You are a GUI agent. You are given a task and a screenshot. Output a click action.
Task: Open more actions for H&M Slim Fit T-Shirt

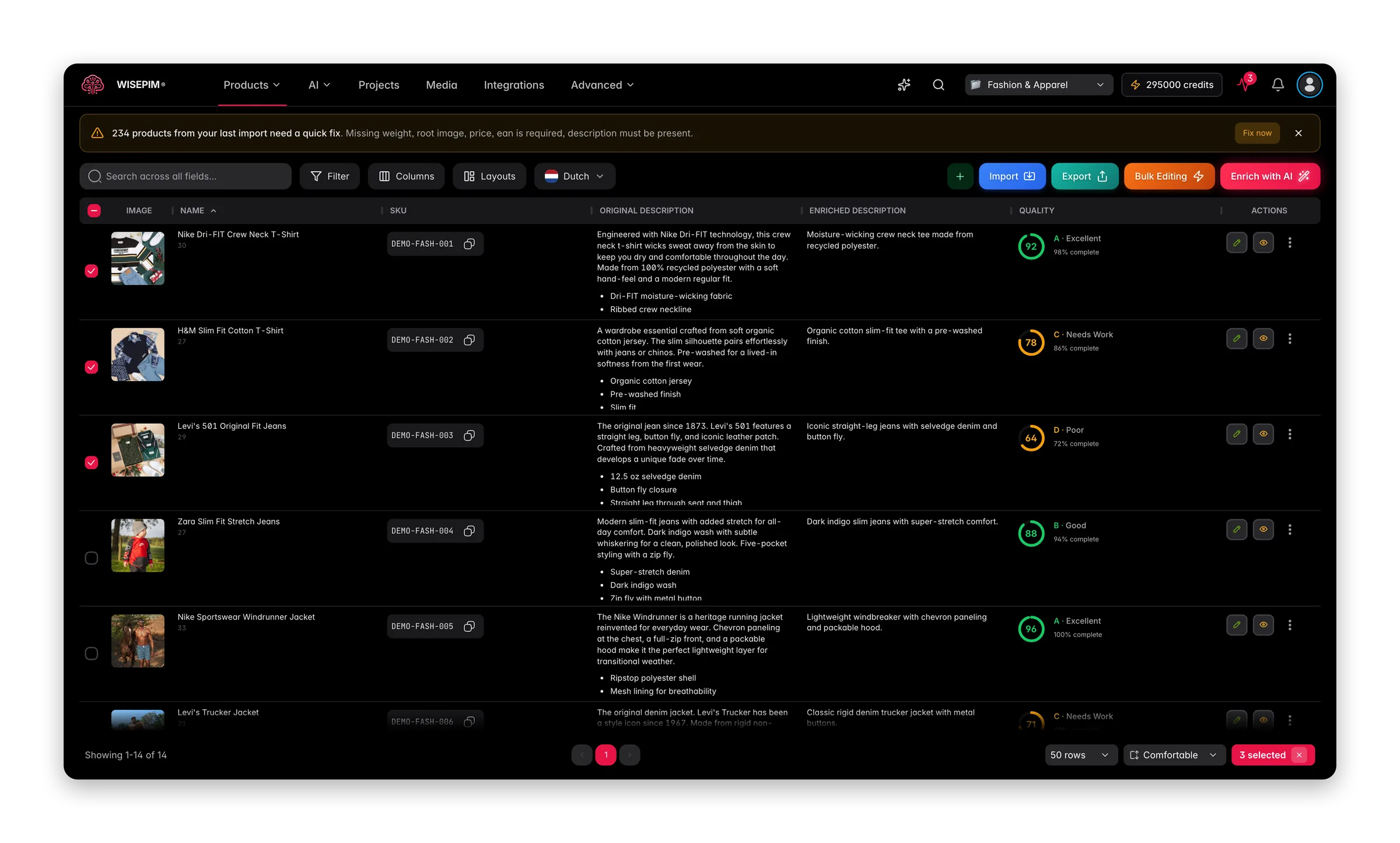(x=1290, y=338)
